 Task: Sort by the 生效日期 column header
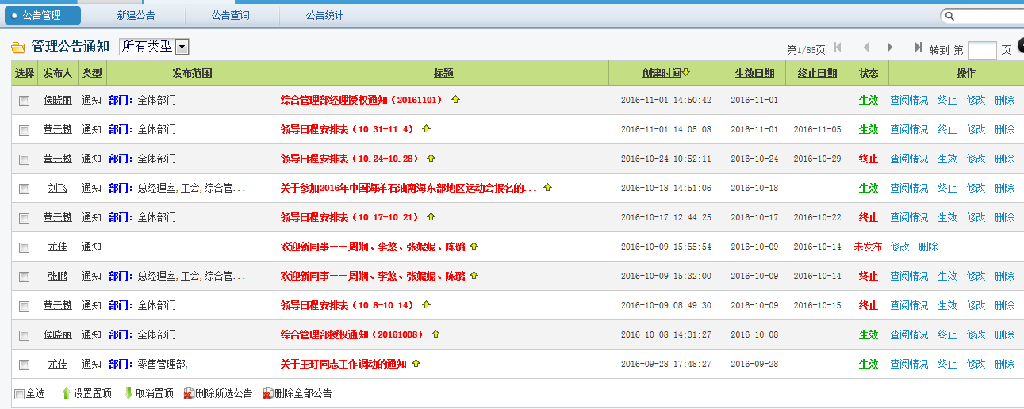pos(754,73)
